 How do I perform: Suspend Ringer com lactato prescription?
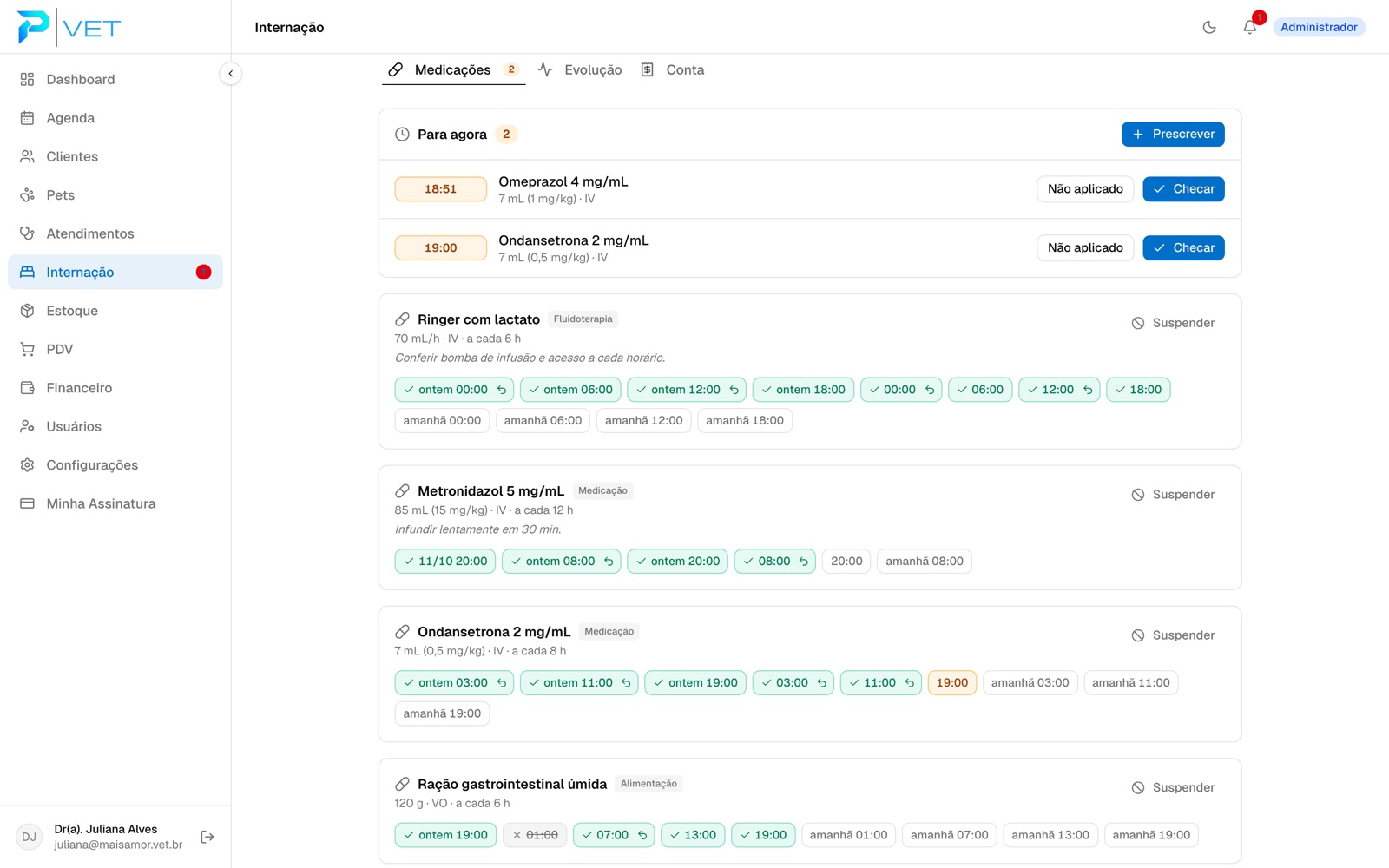tap(1173, 323)
